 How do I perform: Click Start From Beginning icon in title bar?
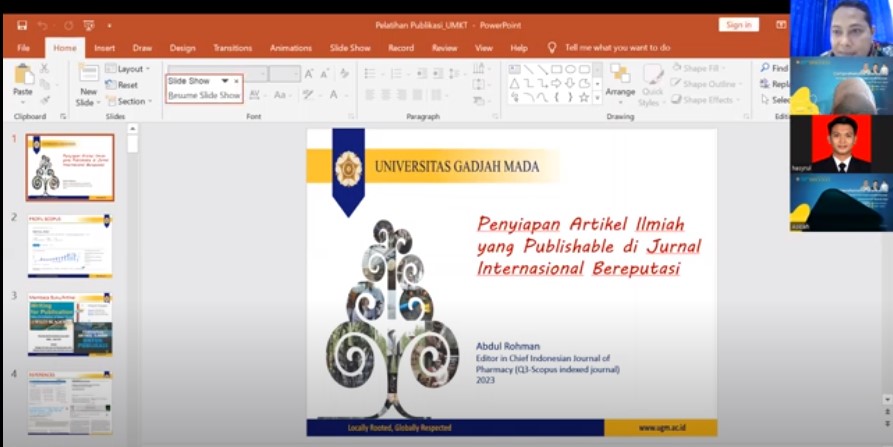click(x=87, y=25)
